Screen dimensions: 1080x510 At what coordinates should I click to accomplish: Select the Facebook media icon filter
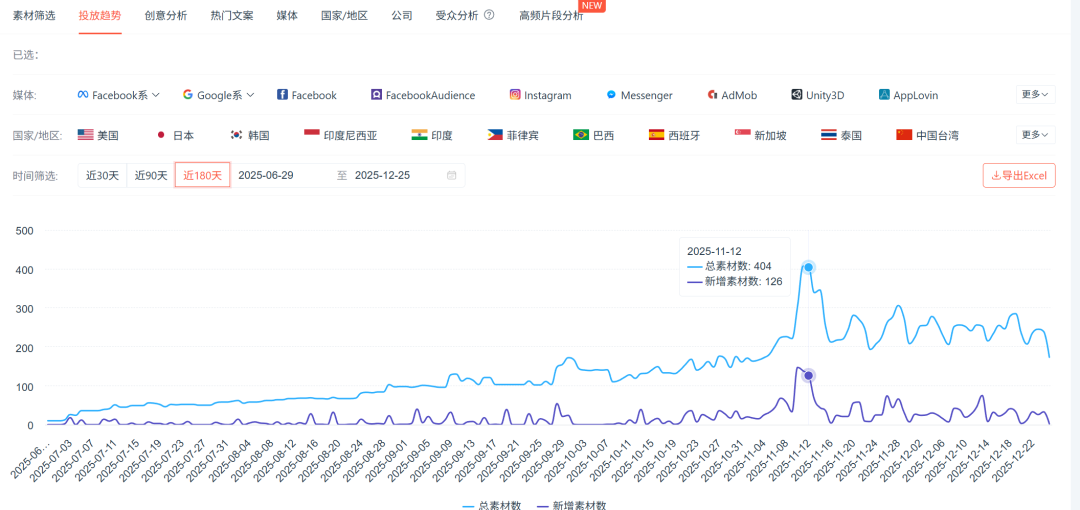coord(283,95)
